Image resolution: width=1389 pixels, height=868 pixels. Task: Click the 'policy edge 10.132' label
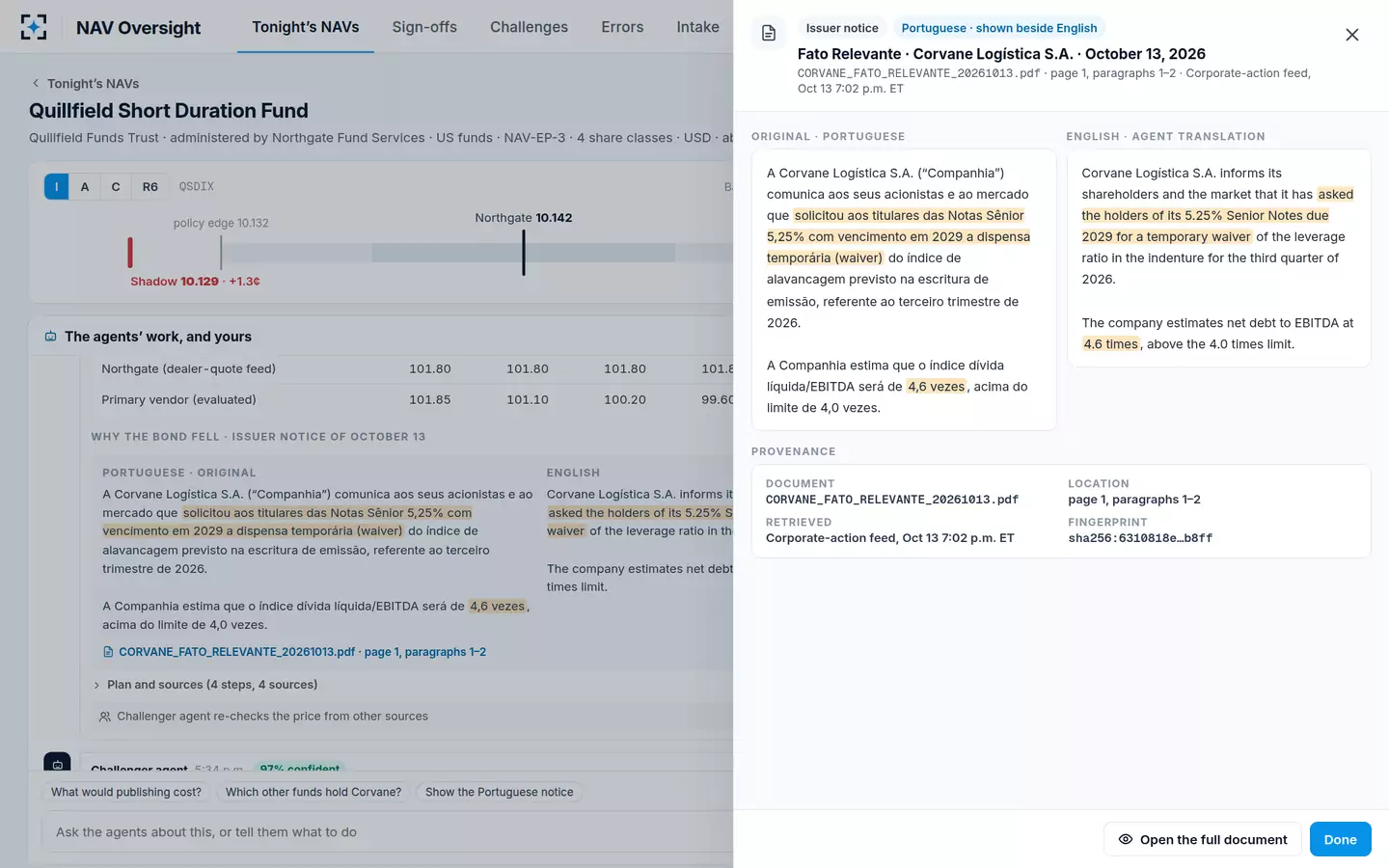click(x=221, y=223)
